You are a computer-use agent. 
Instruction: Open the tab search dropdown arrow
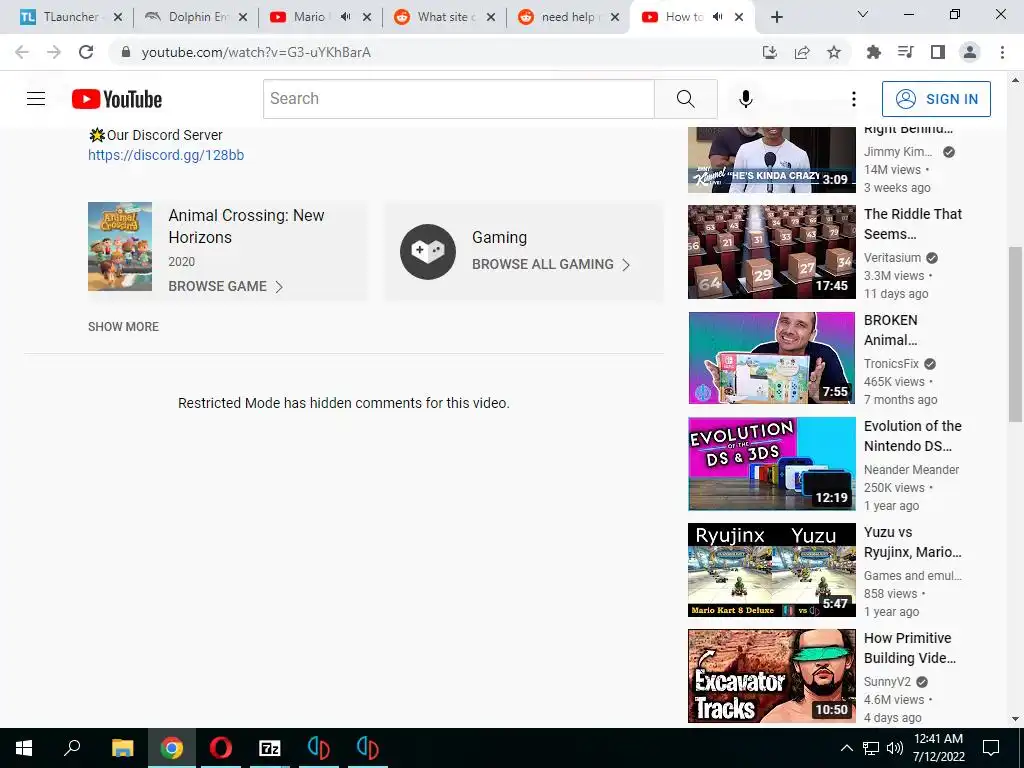[863, 14]
